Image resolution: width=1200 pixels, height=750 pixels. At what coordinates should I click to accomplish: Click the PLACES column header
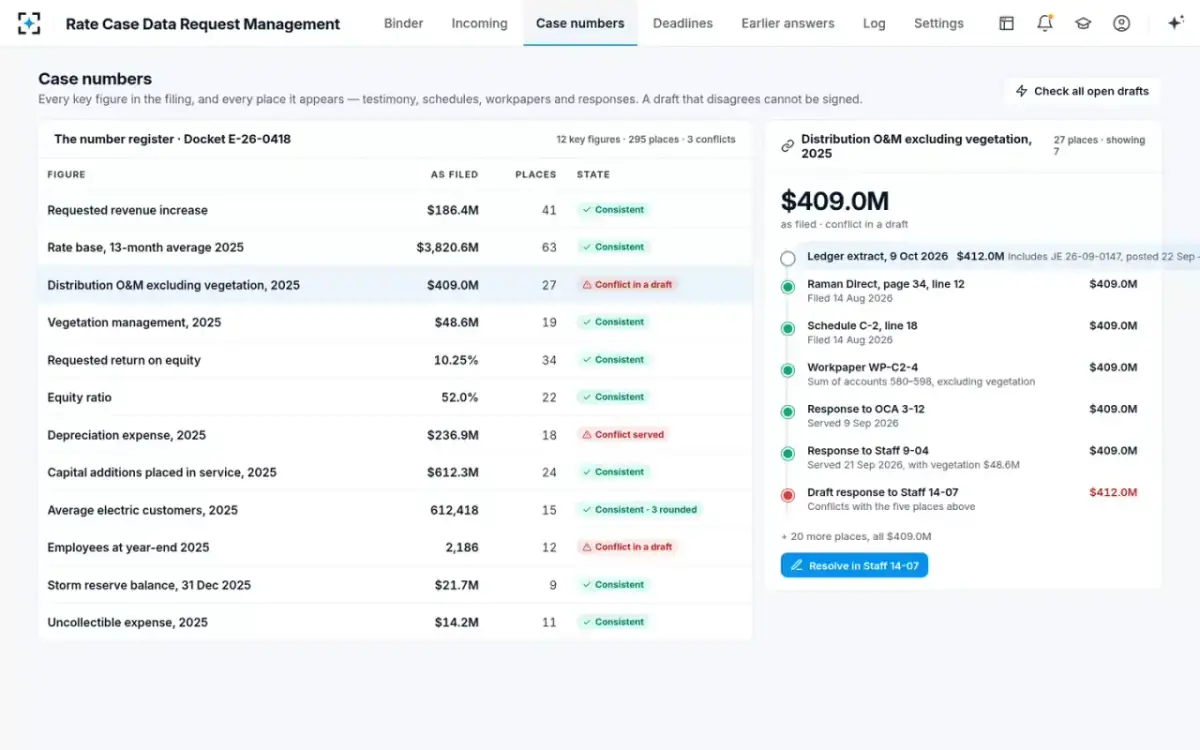[x=536, y=174]
